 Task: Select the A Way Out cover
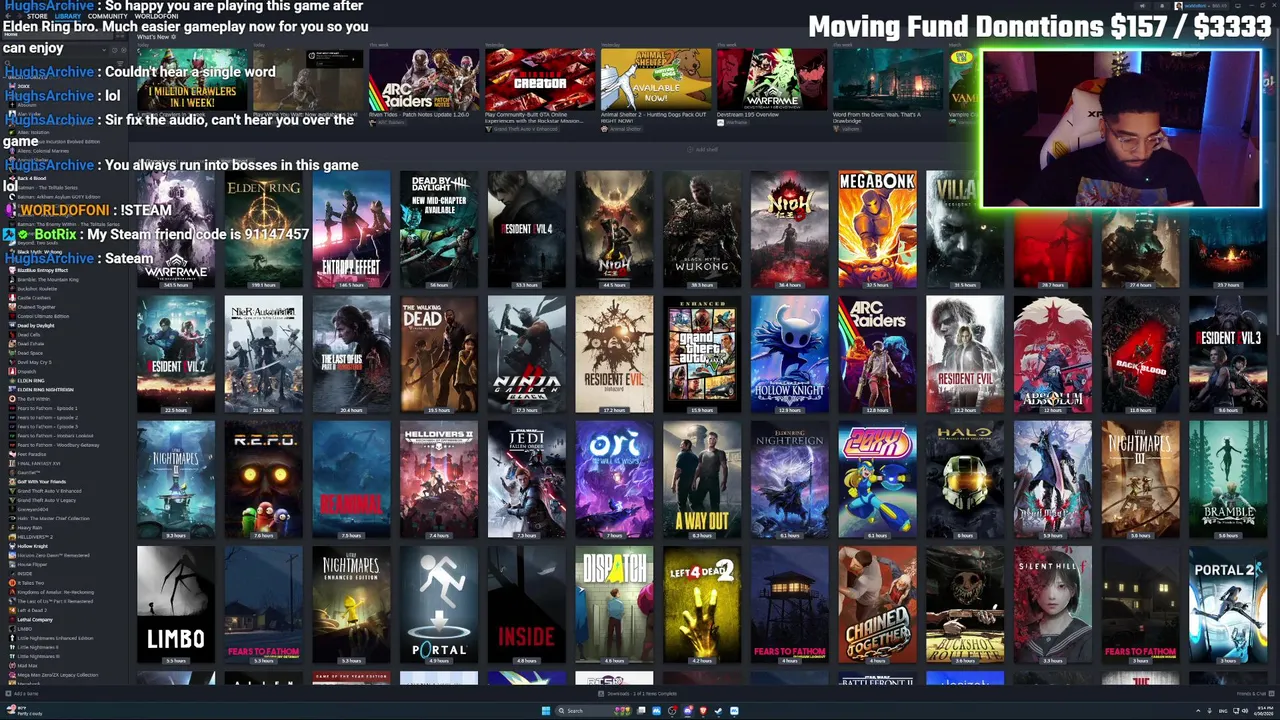(x=702, y=479)
